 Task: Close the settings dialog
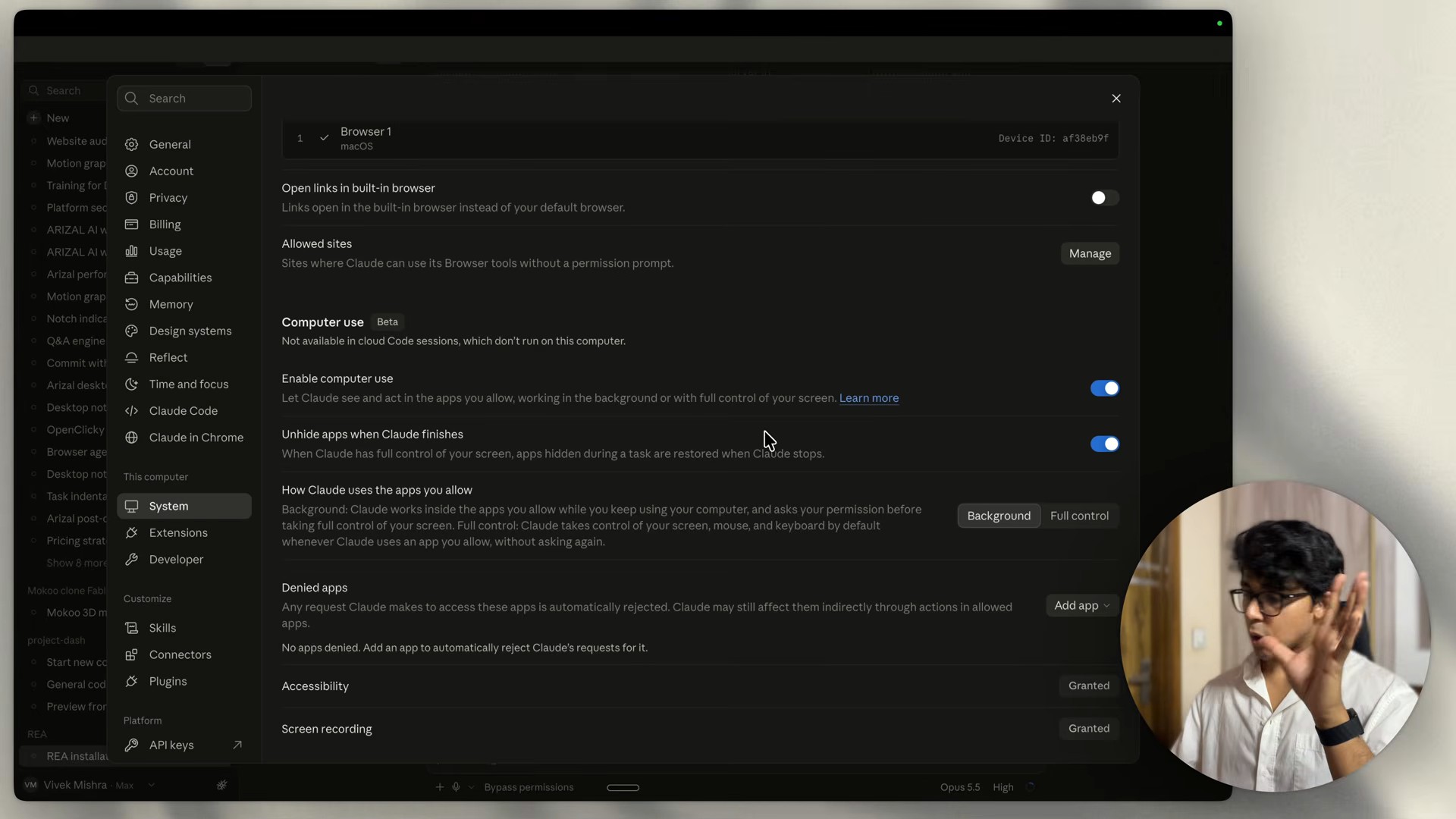coord(1116,99)
